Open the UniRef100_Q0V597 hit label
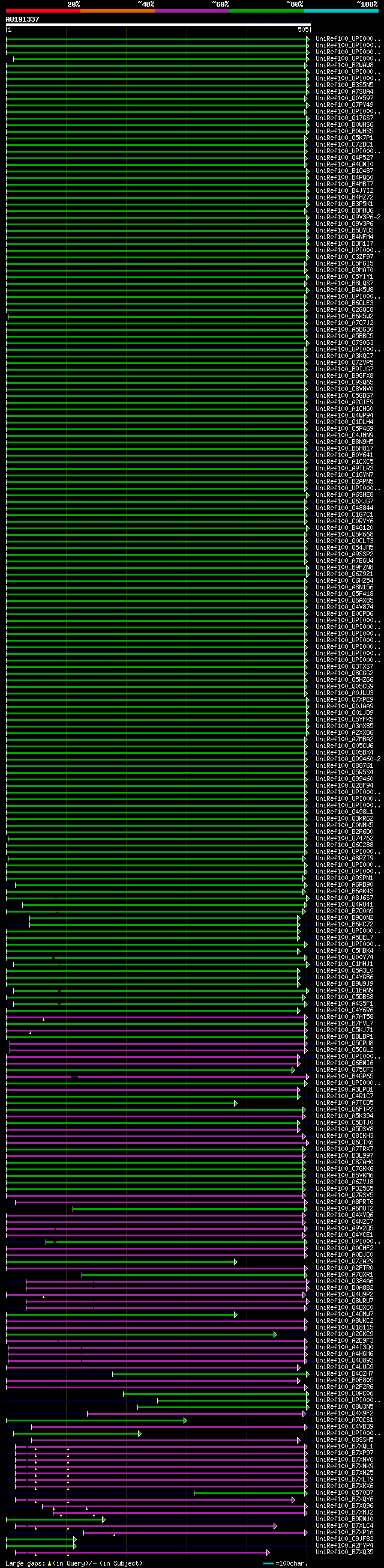This screenshot has width=384, height=1568. click(344, 99)
